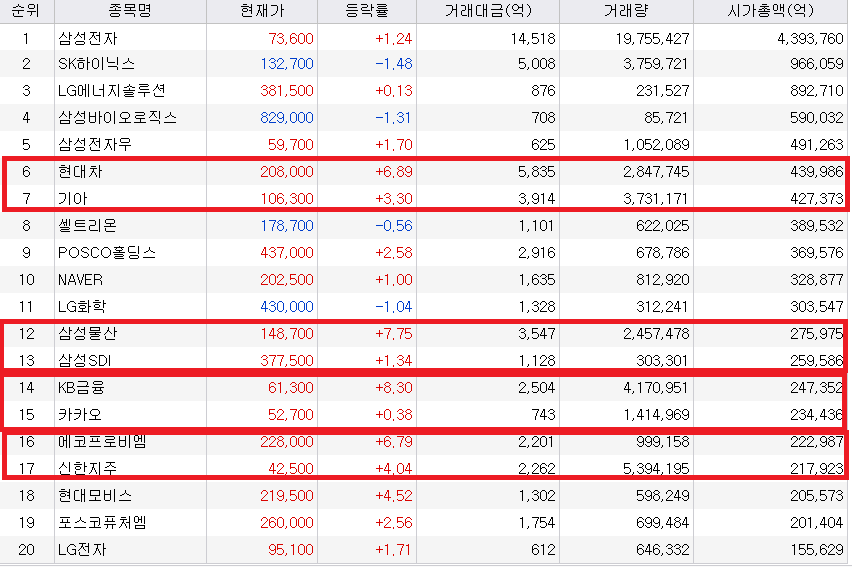852x567 pixels.
Task: Select the 에코프로비엠 stock name
Action: 102,441
